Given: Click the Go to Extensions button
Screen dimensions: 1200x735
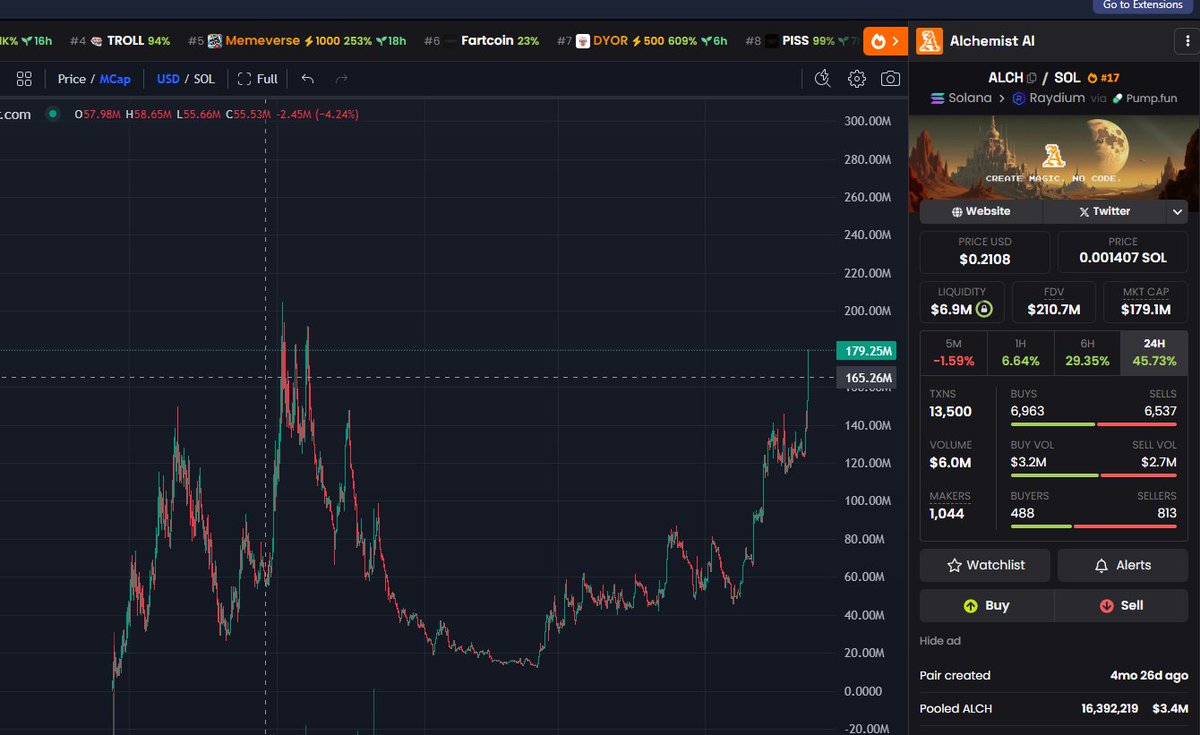Looking at the screenshot, I should 1142,6.
